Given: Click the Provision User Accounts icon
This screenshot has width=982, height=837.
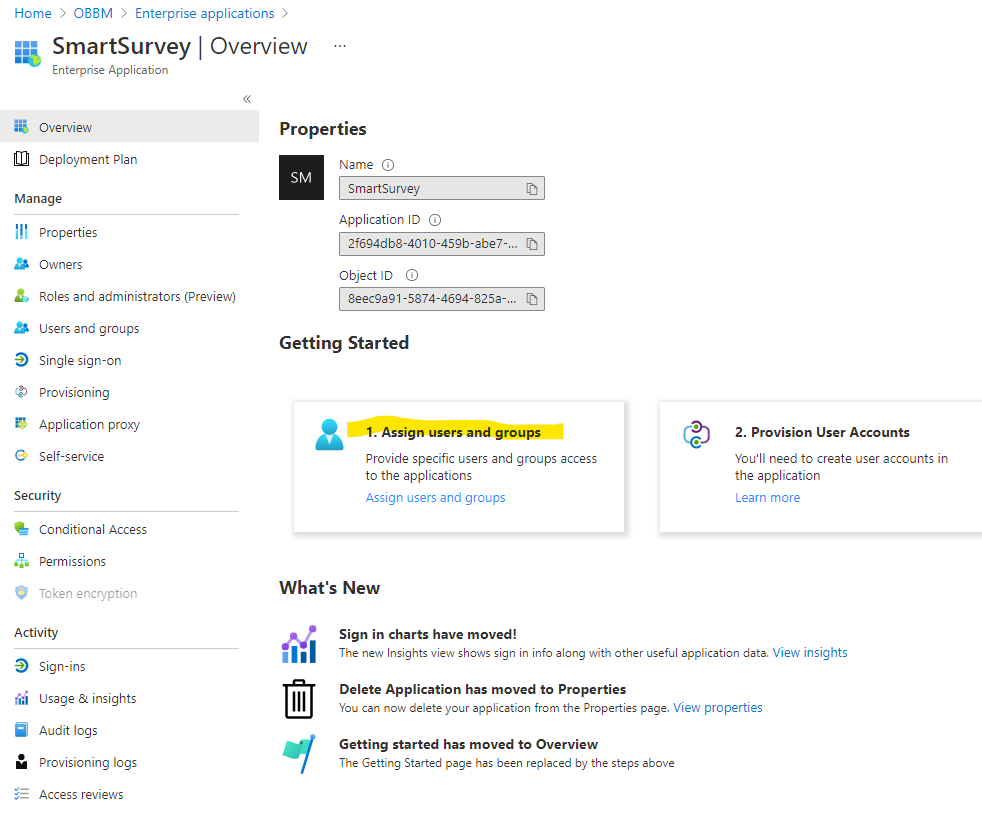Looking at the screenshot, I should [x=696, y=434].
